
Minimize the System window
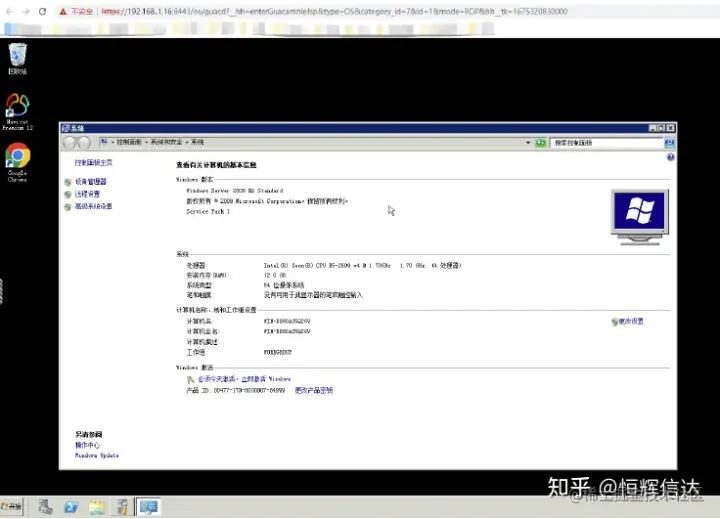point(652,128)
